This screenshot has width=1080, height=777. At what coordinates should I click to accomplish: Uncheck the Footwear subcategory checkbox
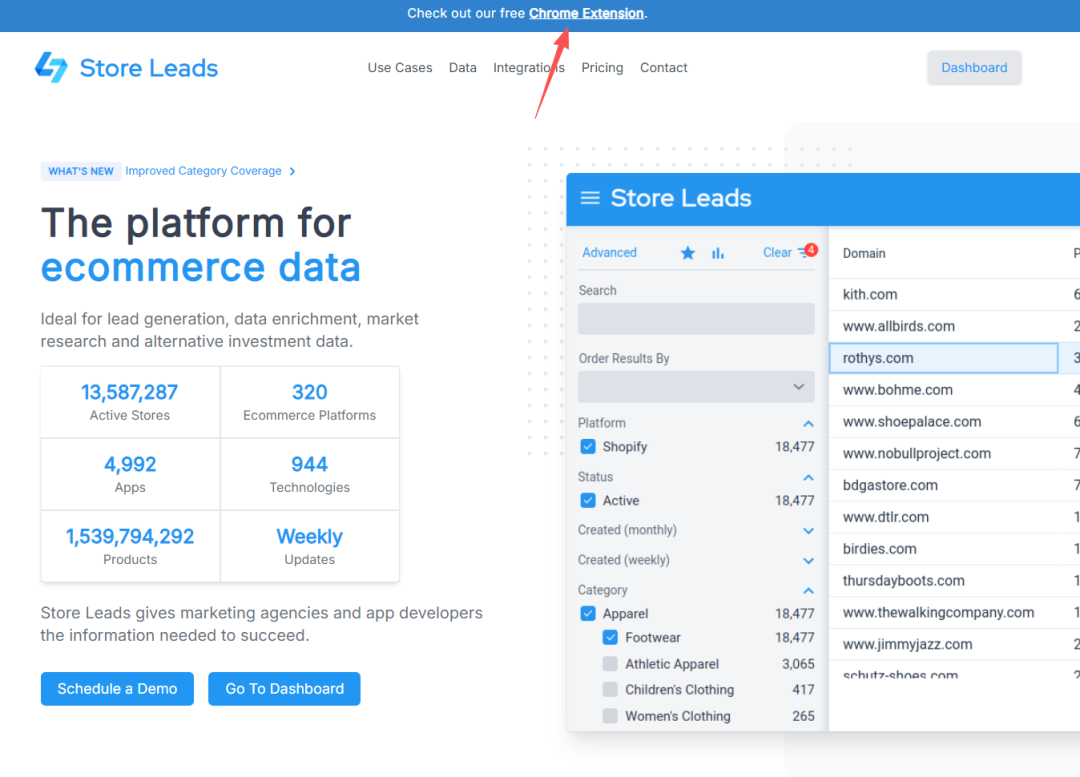(x=610, y=638)
